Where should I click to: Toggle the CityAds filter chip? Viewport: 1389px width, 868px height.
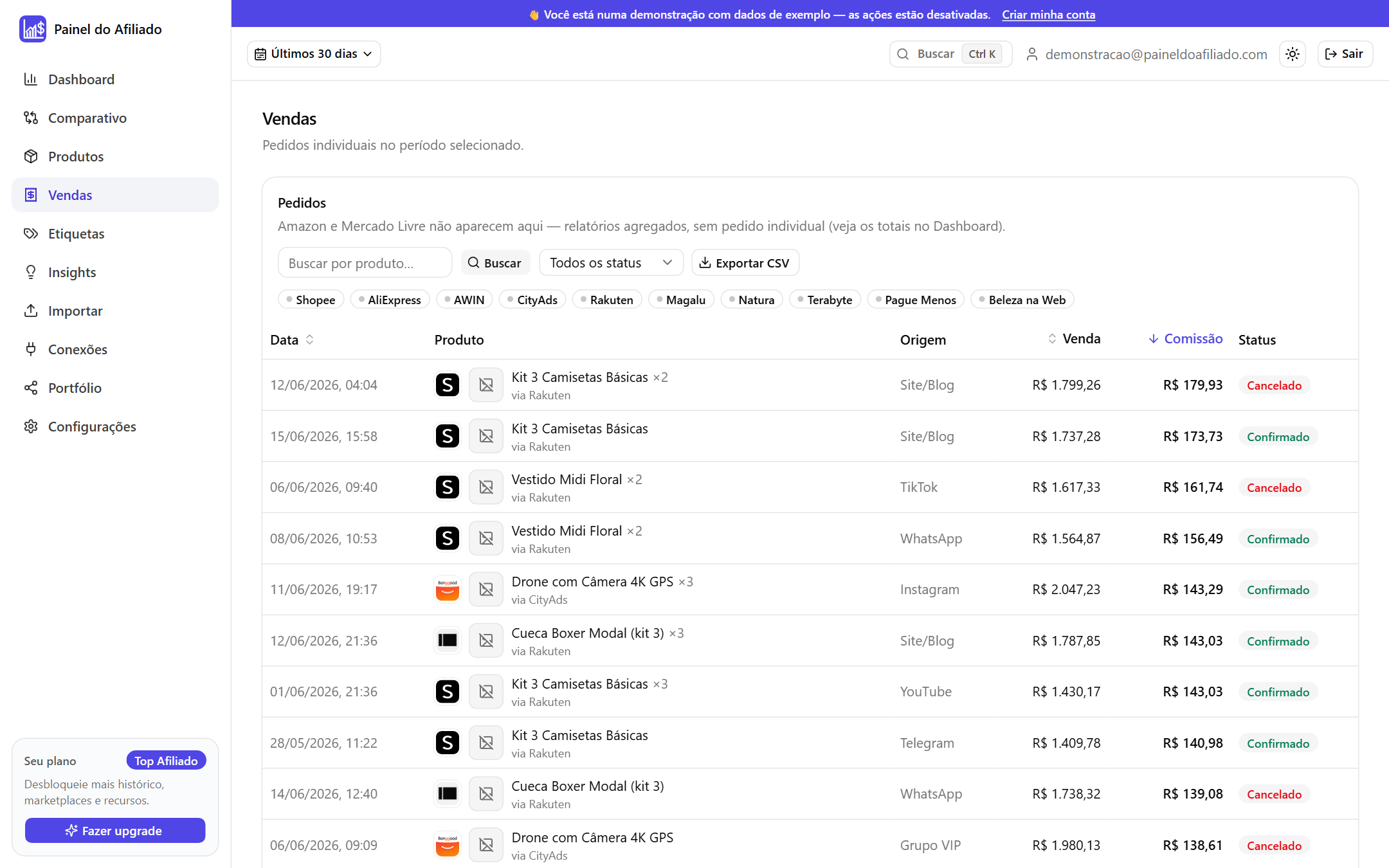point(532,300)
